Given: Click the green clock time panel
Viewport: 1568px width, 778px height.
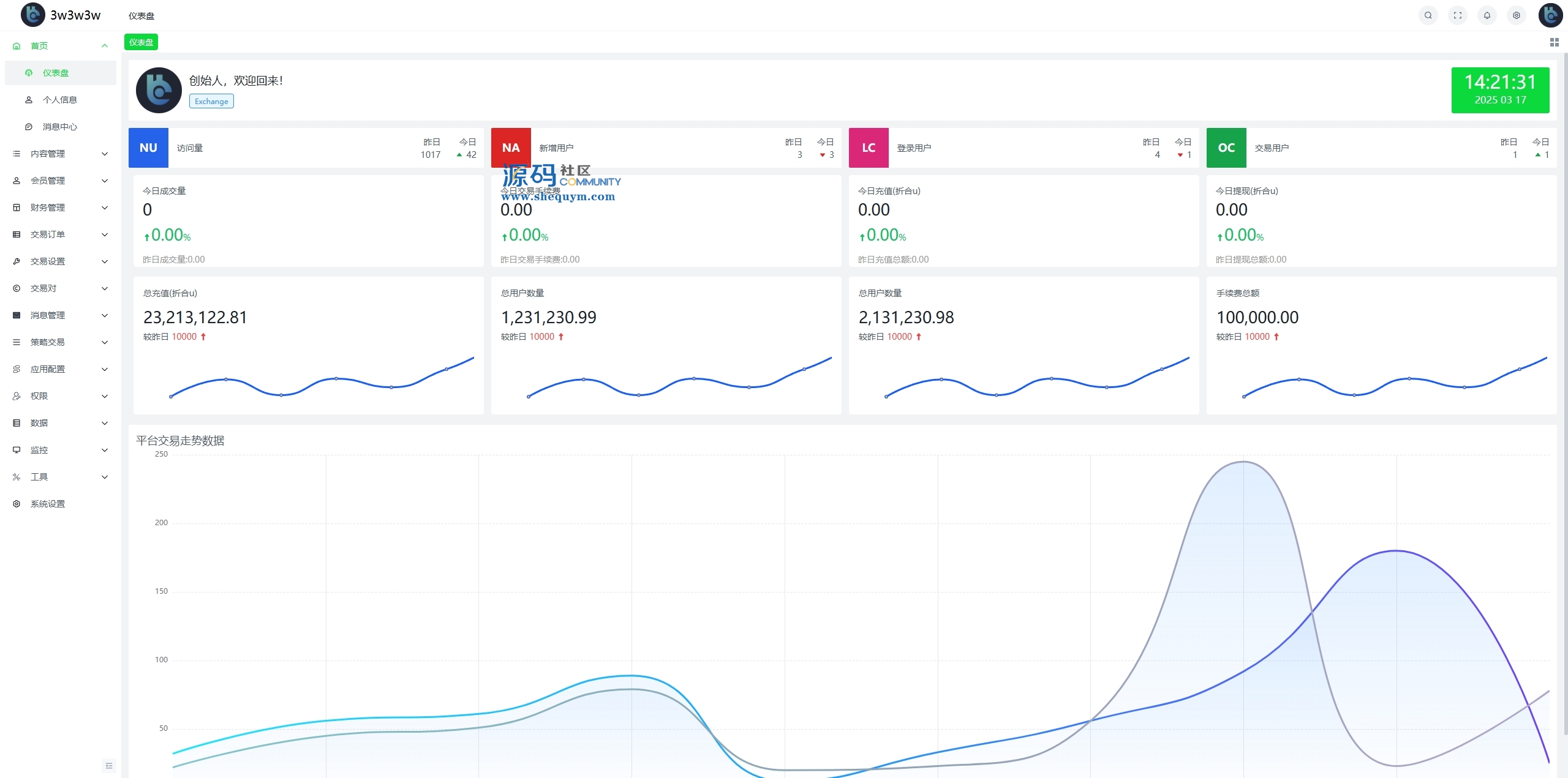Looking at the screenshot, I should (x=1500, y=90).
